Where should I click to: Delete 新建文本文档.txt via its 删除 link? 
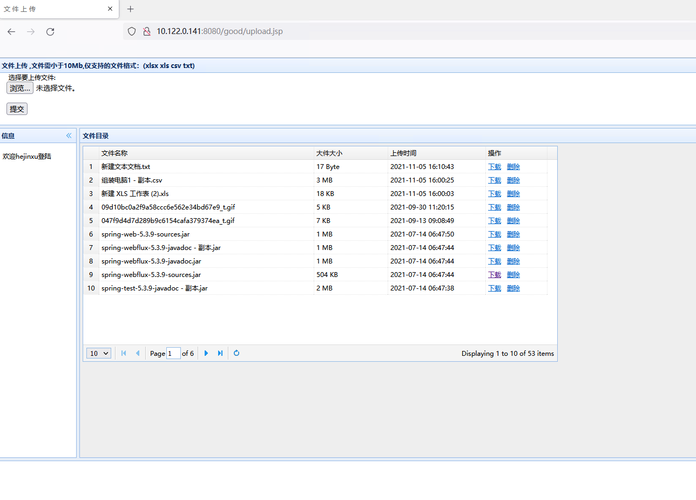pos(514,167)
